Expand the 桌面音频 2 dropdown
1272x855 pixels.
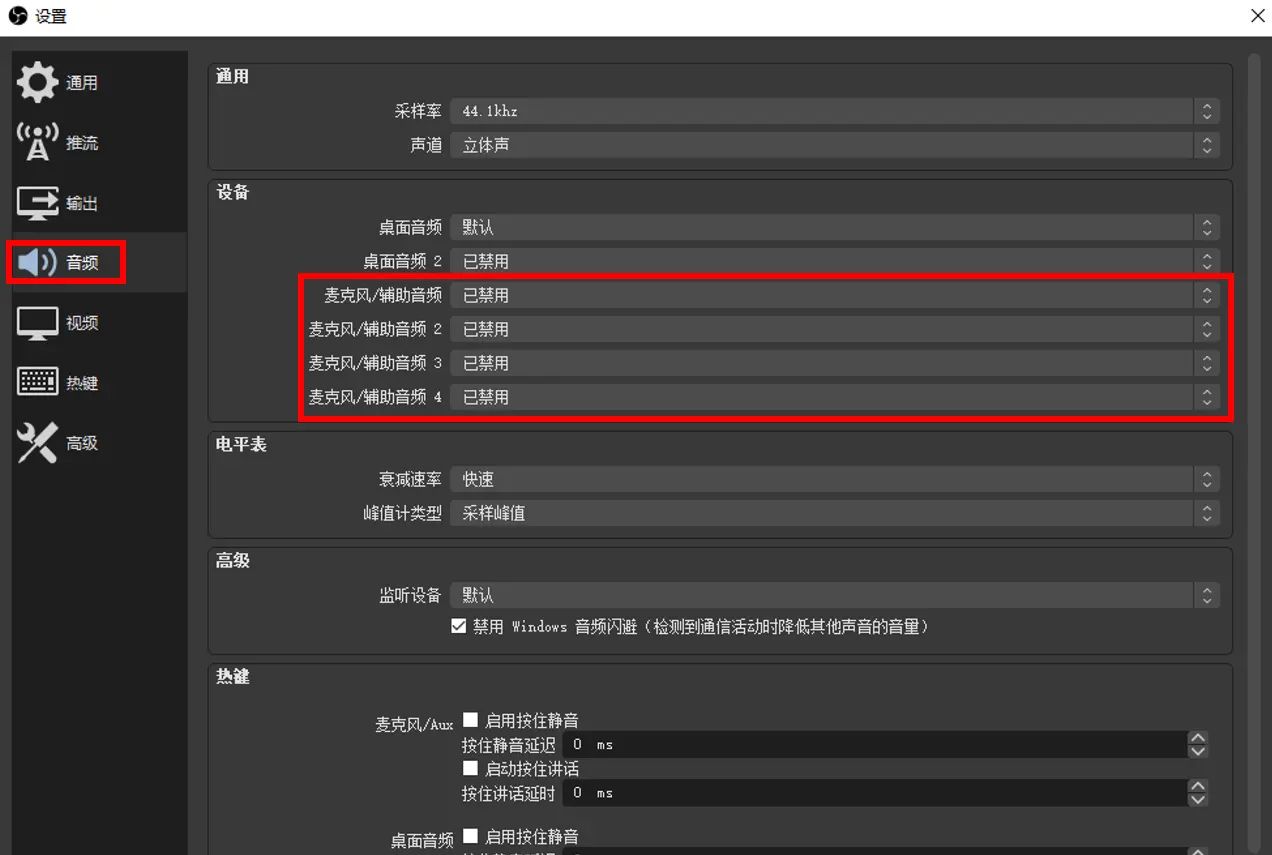tap(834, 261)
